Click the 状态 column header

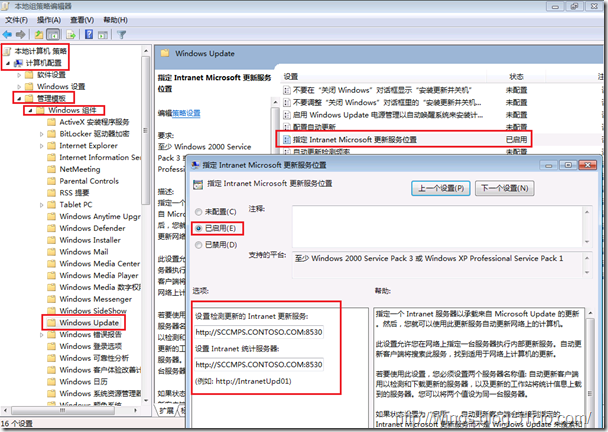[x=516, y=76]
